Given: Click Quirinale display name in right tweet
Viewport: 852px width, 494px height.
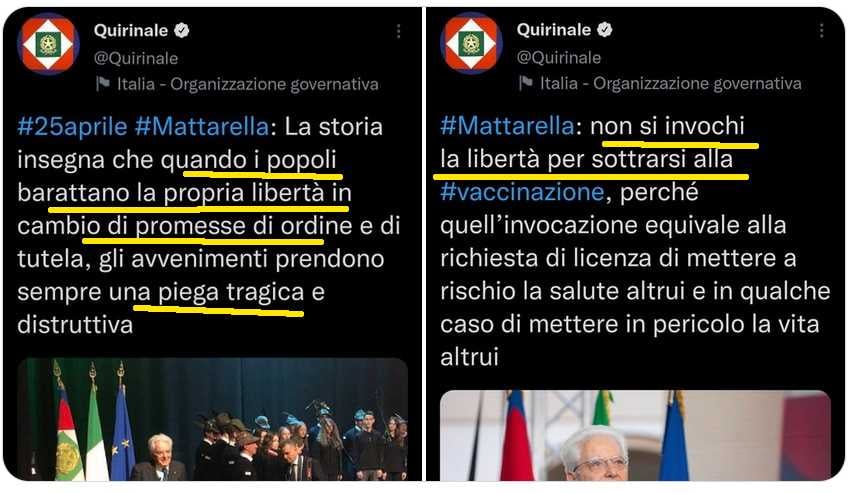Looking at the screenshot, I should (554, 29).
